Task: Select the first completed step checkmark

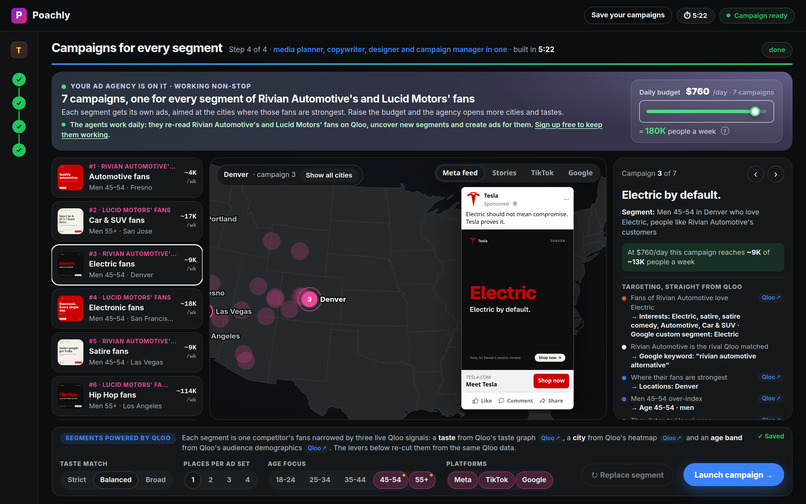Action: 19,79
